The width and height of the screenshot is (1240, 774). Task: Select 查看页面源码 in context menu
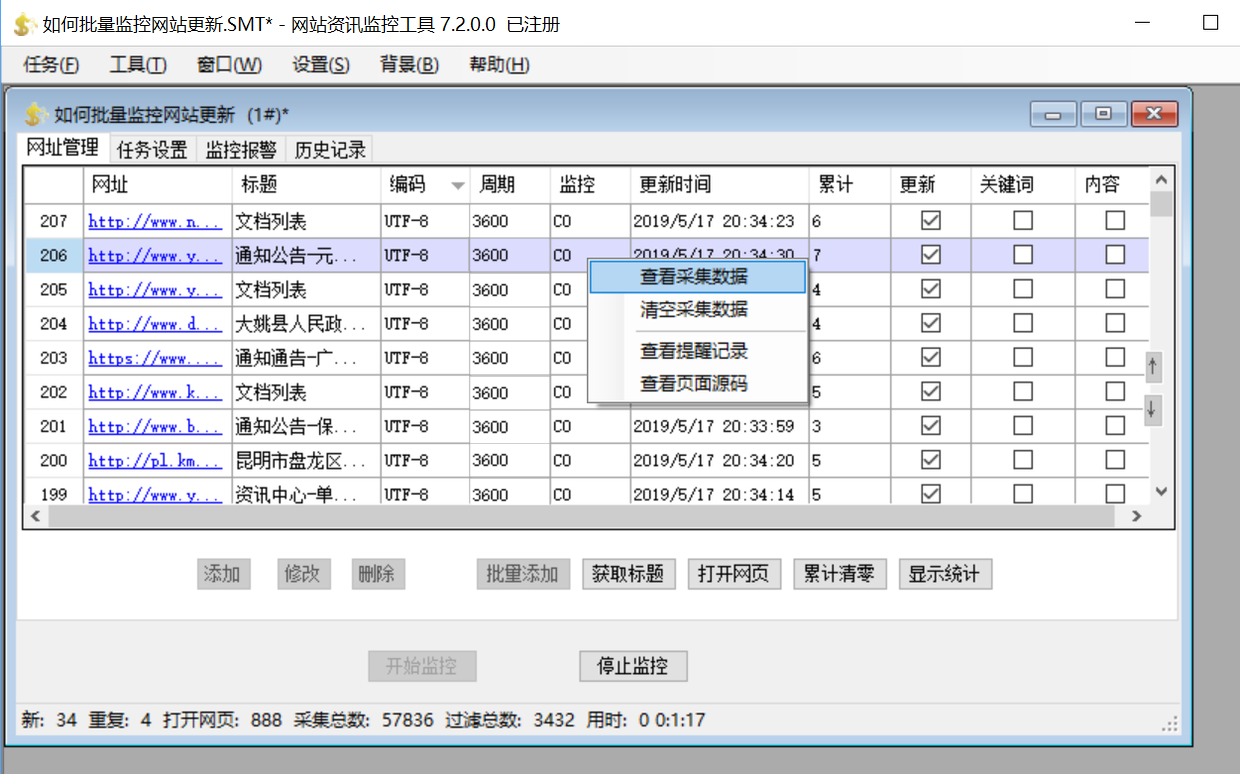coord(694,384)
